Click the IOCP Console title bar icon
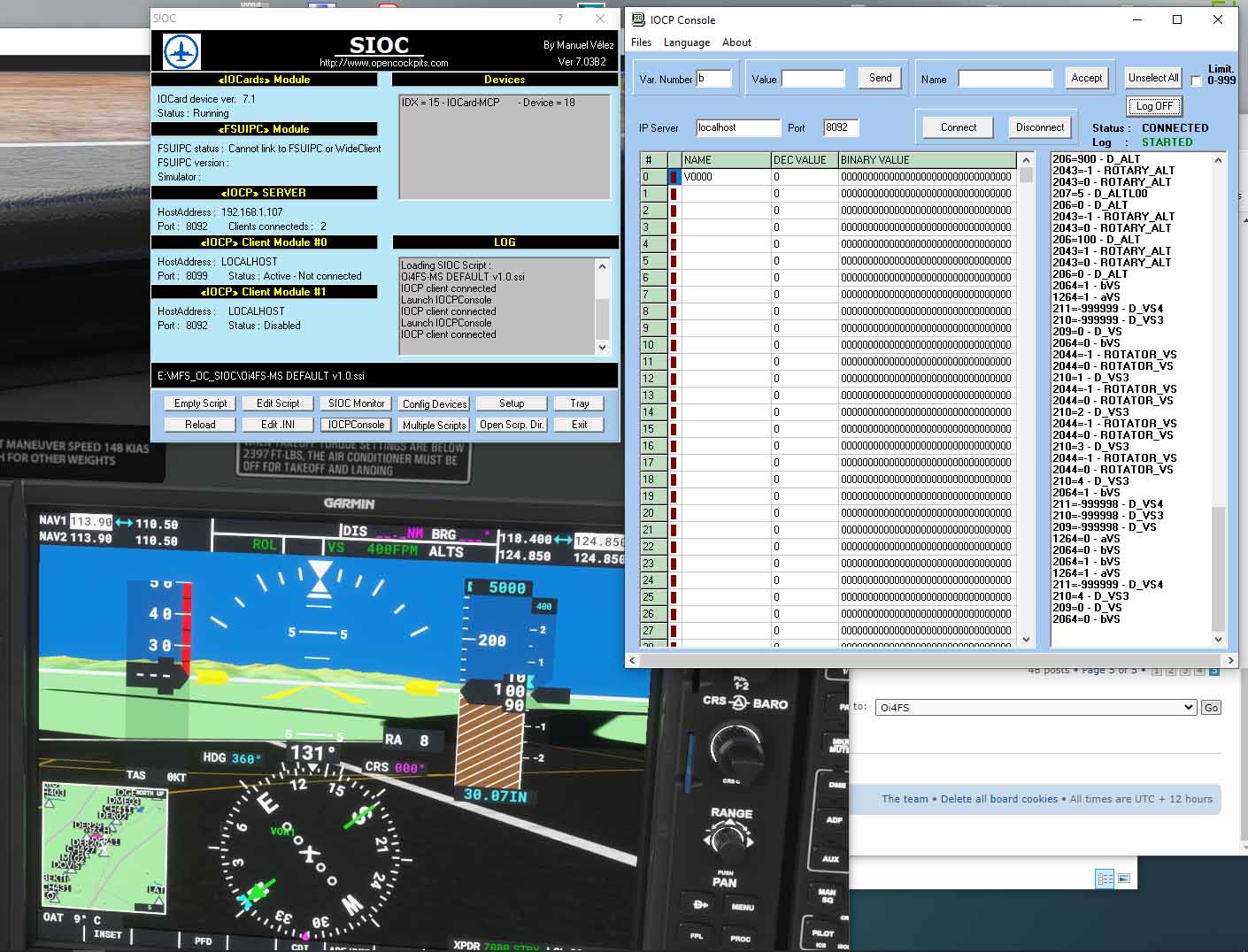This screenshot has width=1248, height=952. [x=637, y=19]
